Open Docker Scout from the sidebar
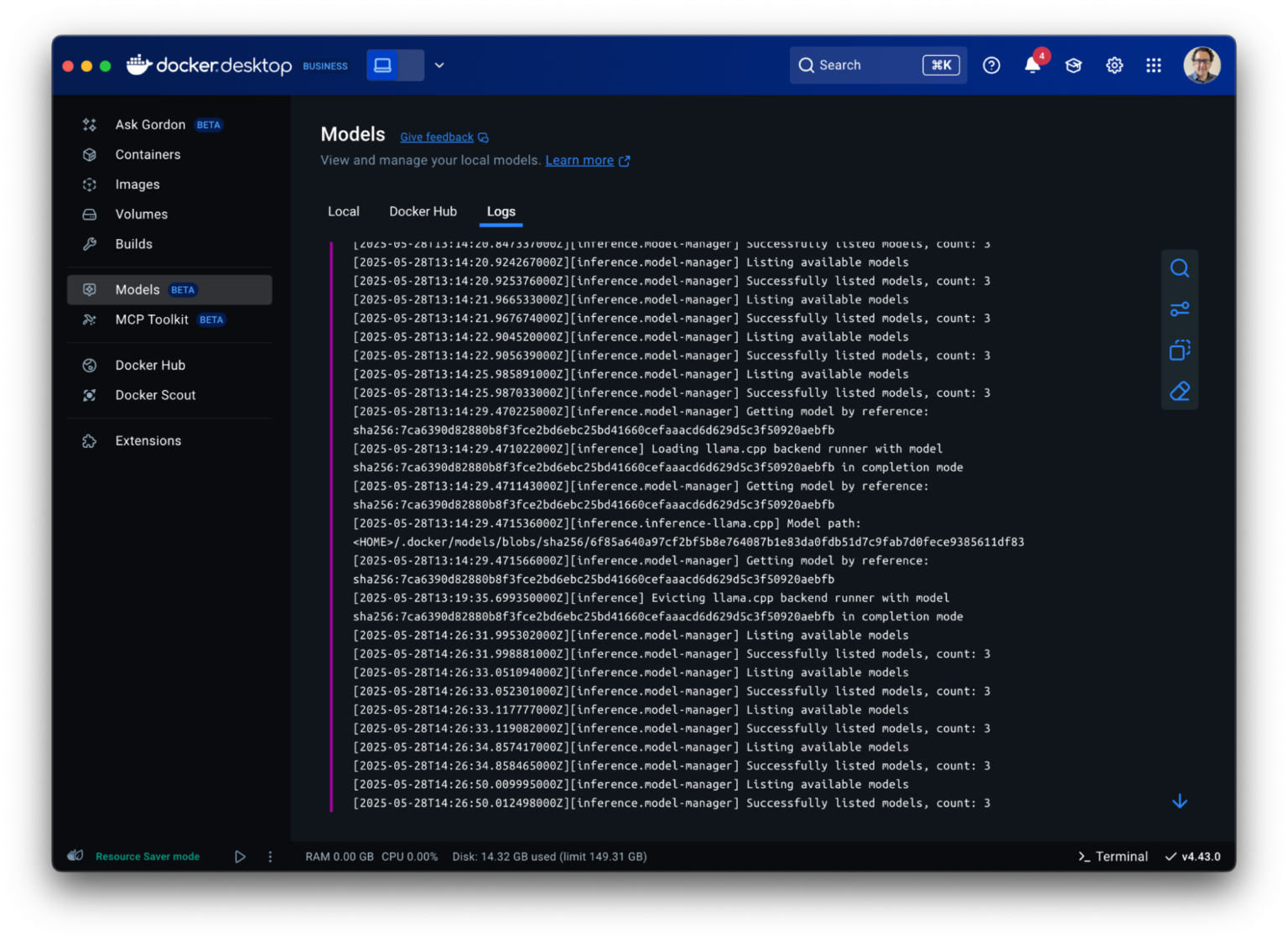 click(x=155, y=394)
